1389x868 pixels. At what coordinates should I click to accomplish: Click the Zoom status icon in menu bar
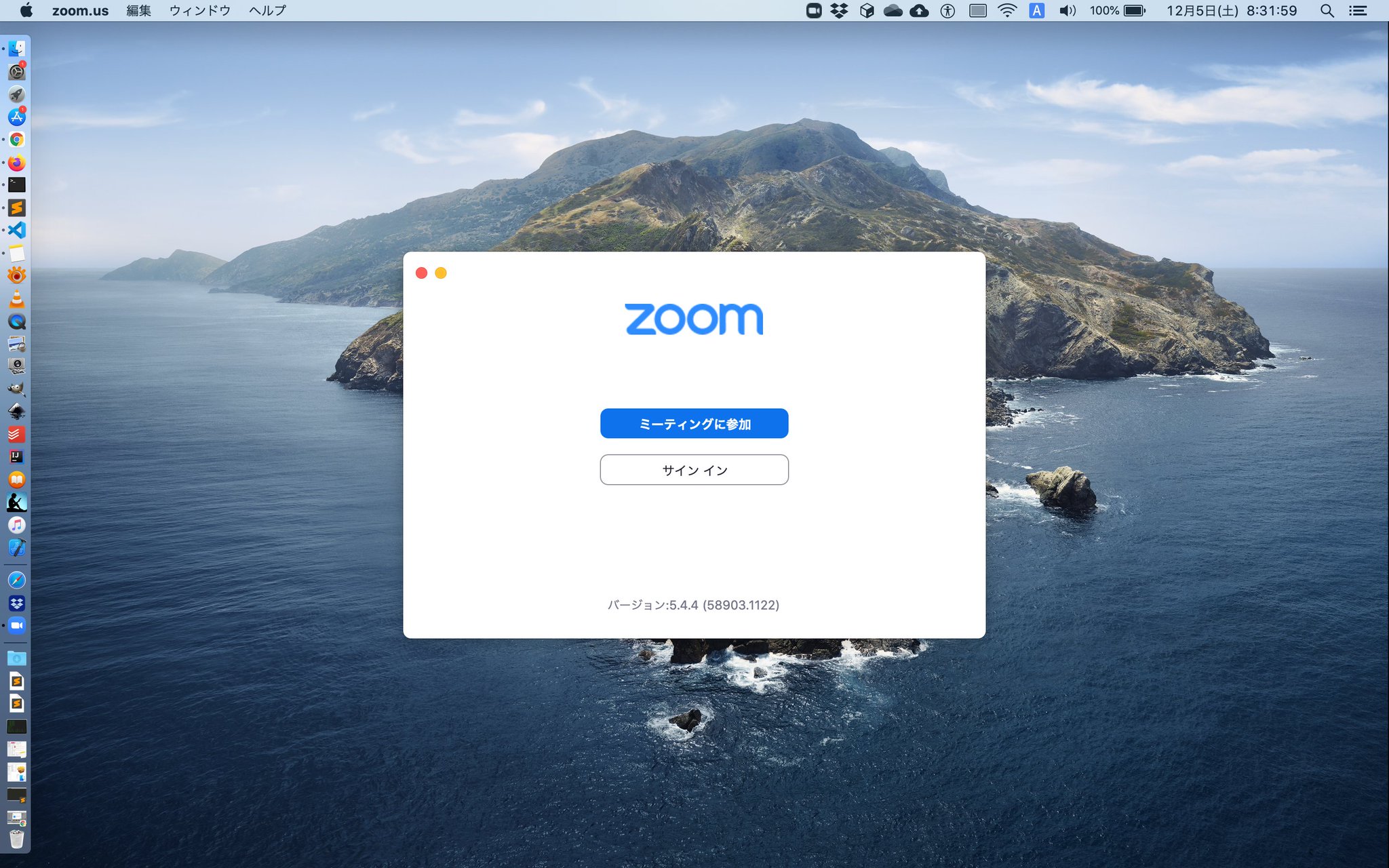tap(814, 10)
